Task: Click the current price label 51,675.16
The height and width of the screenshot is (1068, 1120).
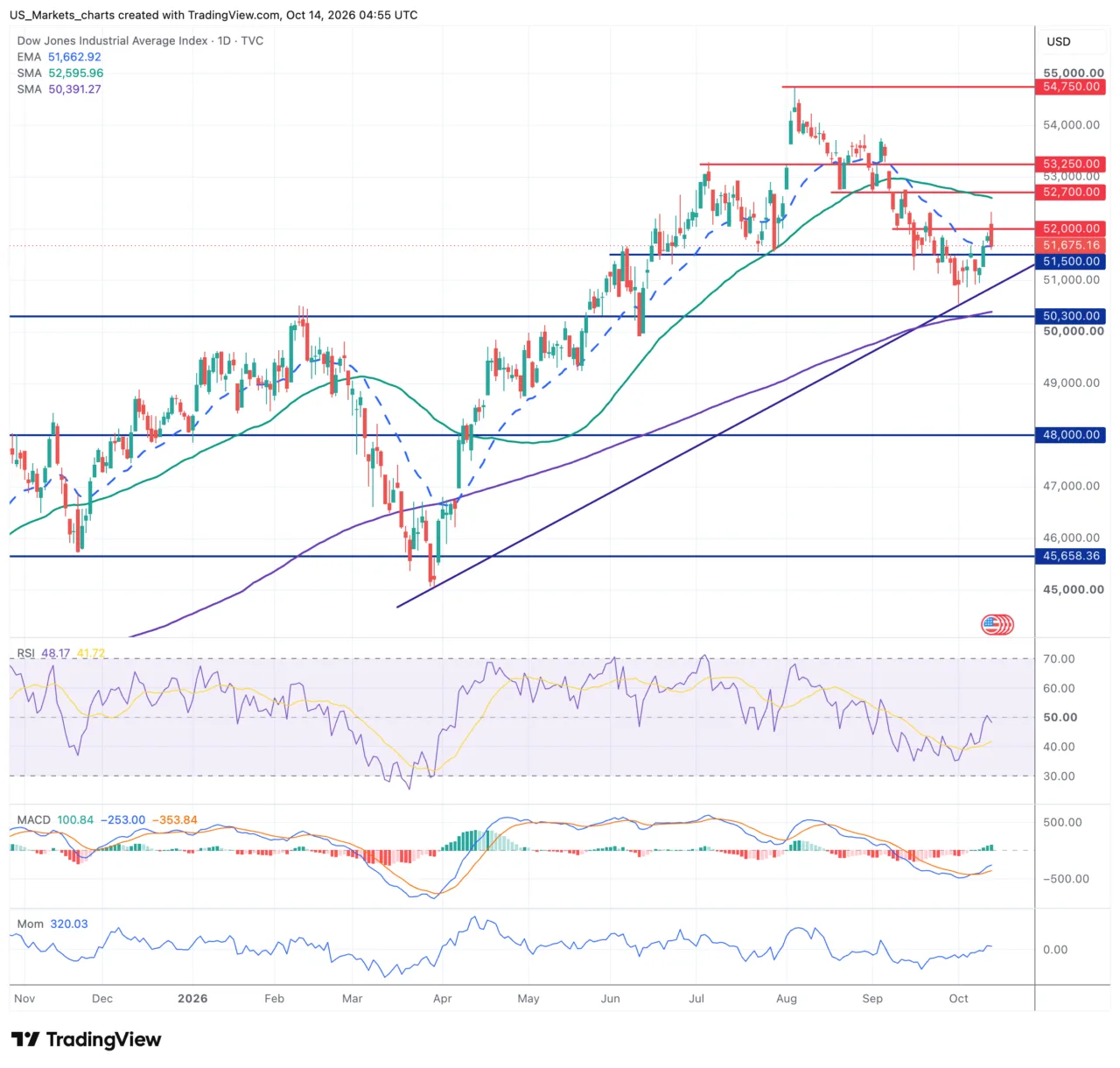Action: click(1071, 245)
